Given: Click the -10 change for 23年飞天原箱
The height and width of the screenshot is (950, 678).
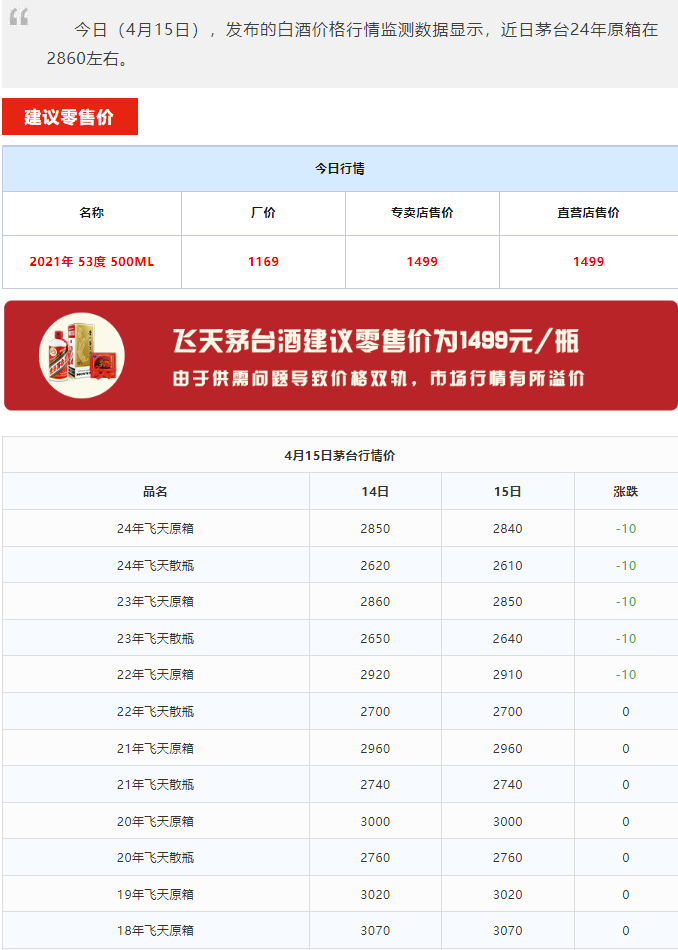Looking at the screenshot, I should point(626,602).
